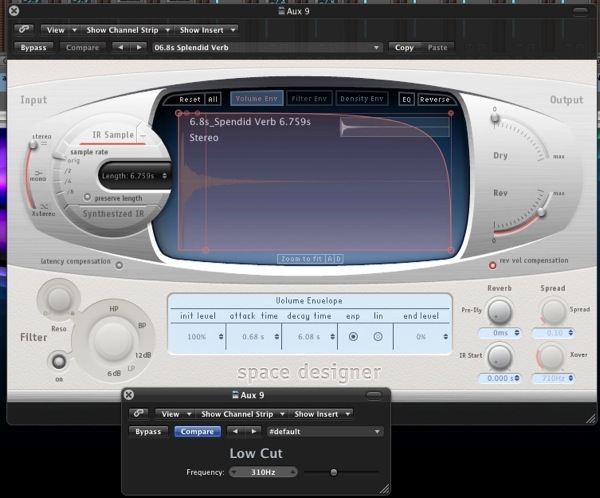Open the 06.8s Splendid Verb preset menu
Image resolution: width=600 pixels, height=498 pixels.
(x=267, y=47)
